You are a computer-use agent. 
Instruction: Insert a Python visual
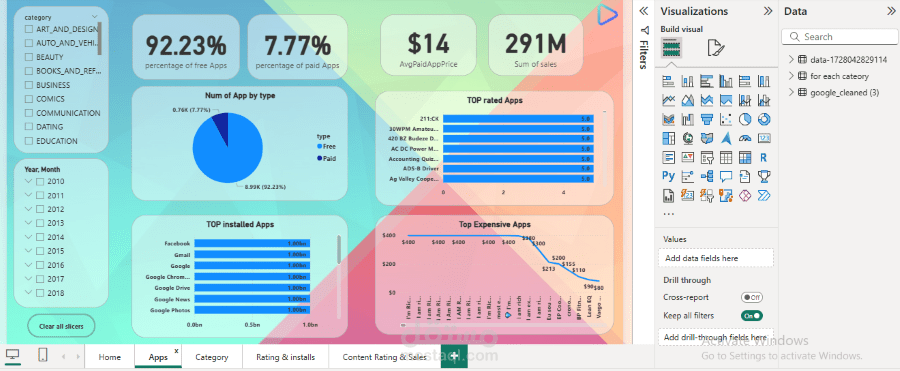668,176
